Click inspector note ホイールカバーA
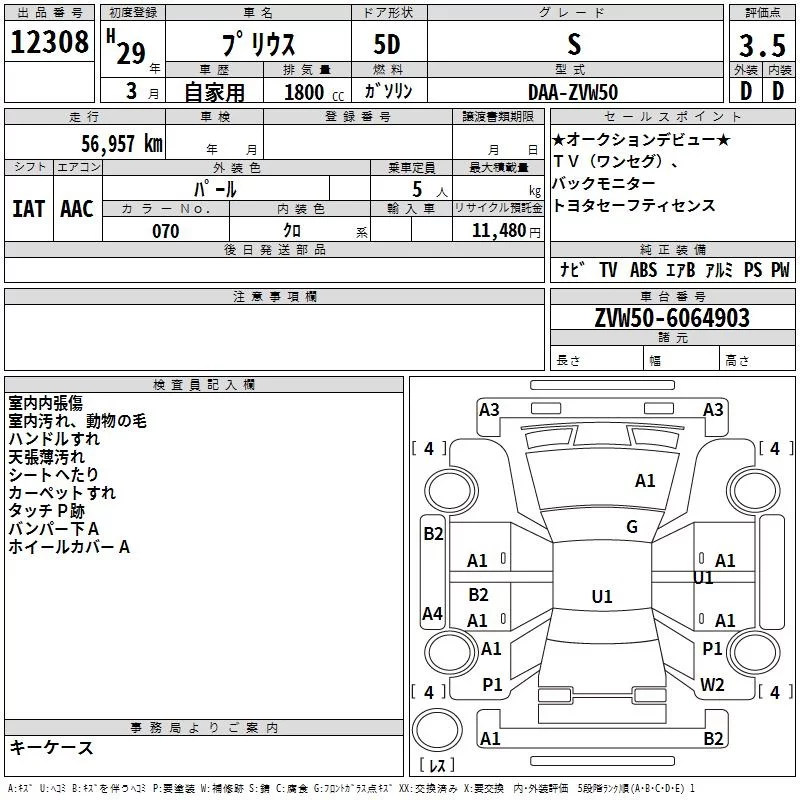This screenshot has width=800, height=800. pos(69,547)
